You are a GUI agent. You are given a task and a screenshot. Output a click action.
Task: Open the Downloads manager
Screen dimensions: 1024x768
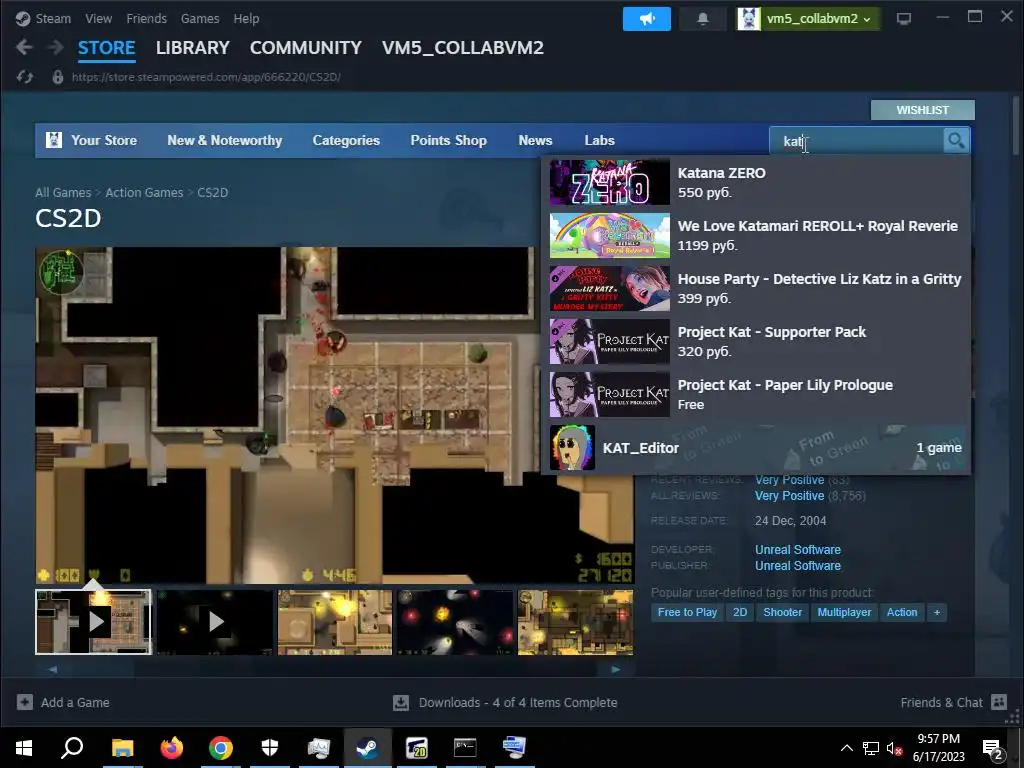[x=505, y=703]
